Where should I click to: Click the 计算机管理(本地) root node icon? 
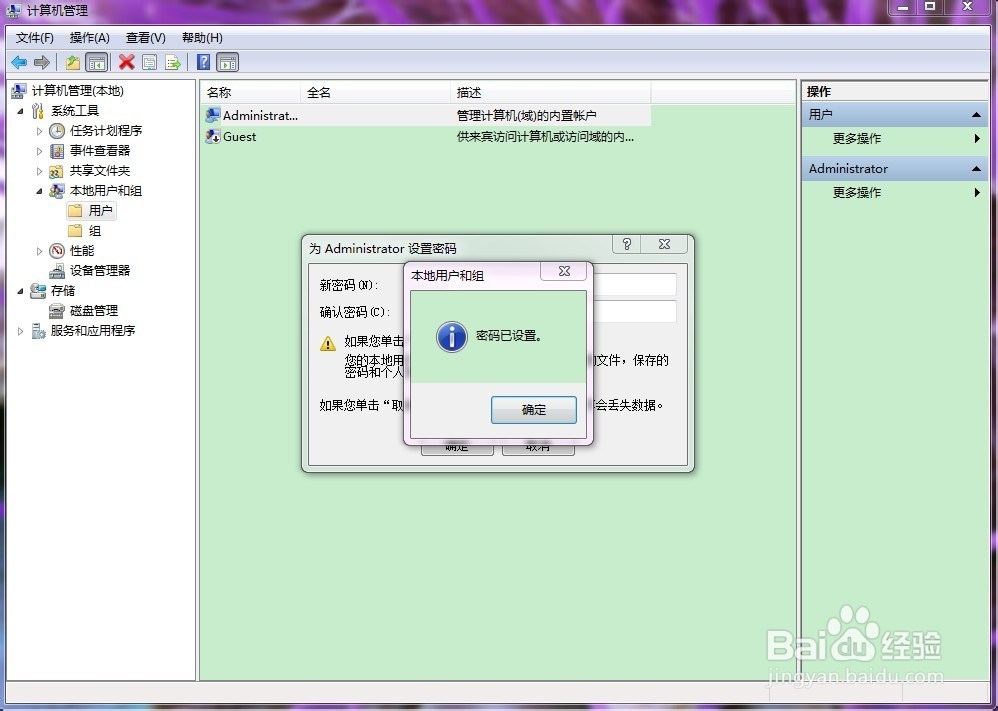coord(19,91)
